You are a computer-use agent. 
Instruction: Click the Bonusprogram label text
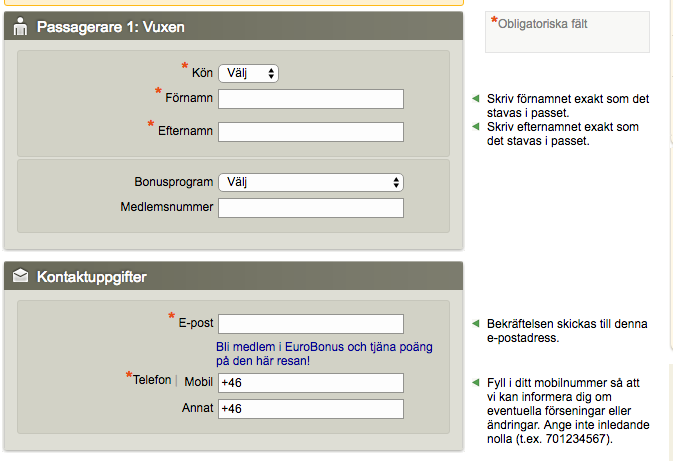[173, 182]
